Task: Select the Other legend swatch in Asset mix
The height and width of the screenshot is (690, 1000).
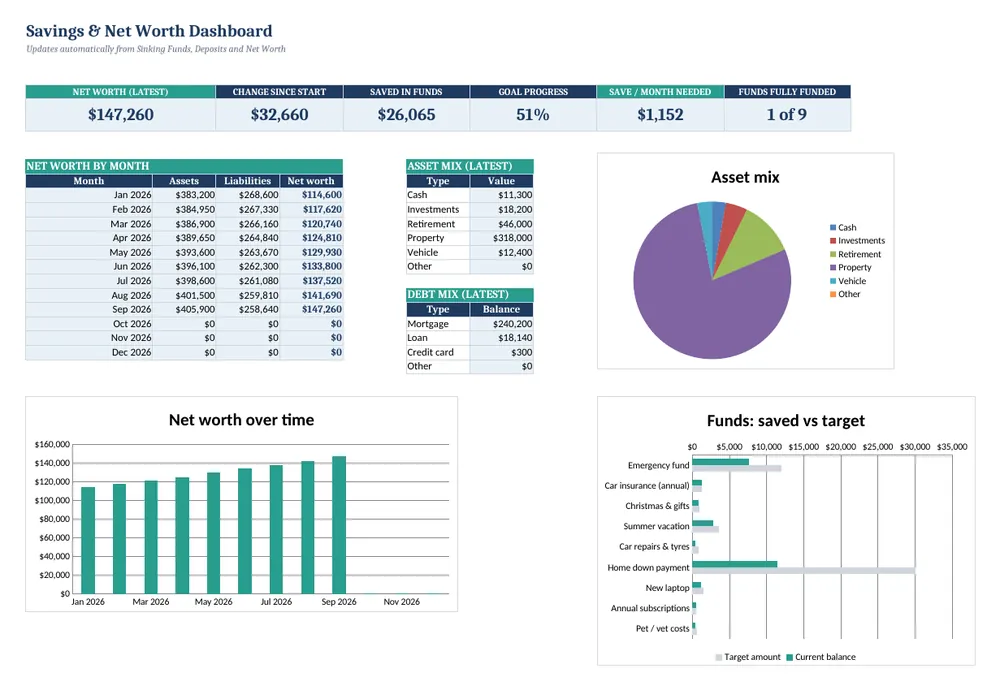Action: tap(833, 295)
